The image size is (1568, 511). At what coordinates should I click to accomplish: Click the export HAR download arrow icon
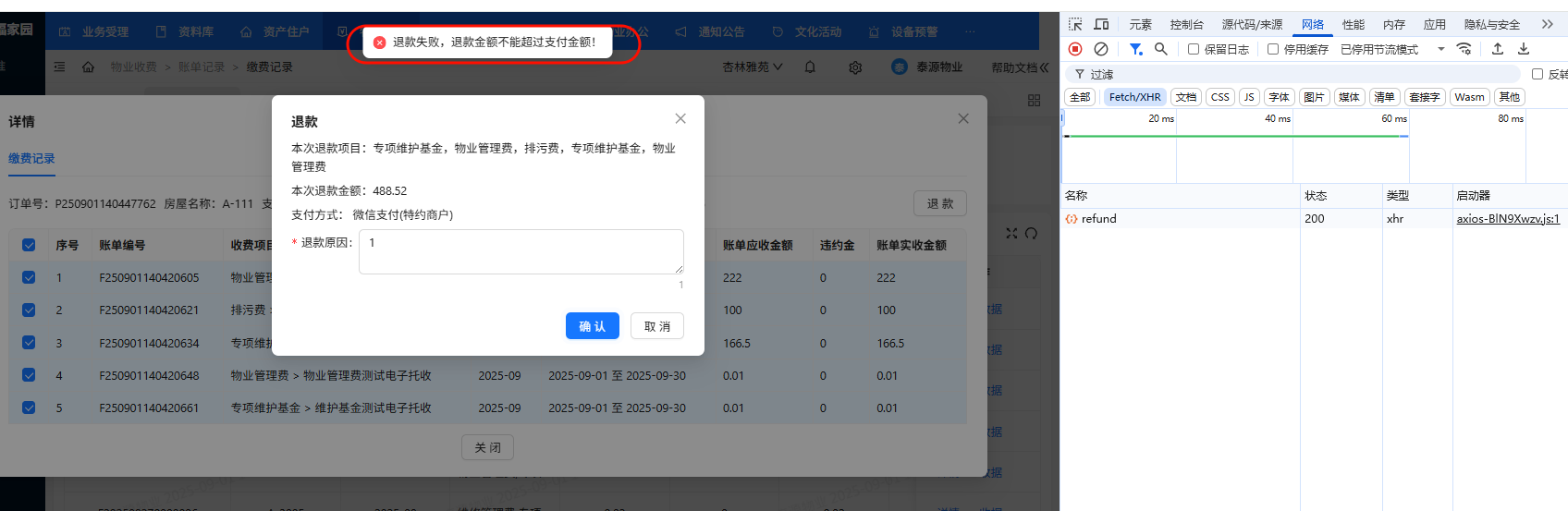tap(1524, 49)
